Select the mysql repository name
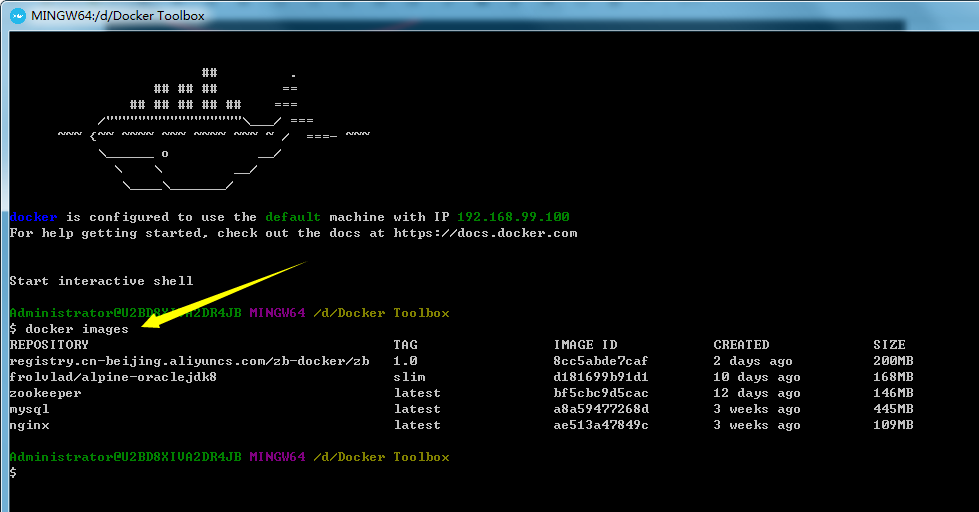Image resolution: width=979 pixels, height=512 pixels. point(29,410)
